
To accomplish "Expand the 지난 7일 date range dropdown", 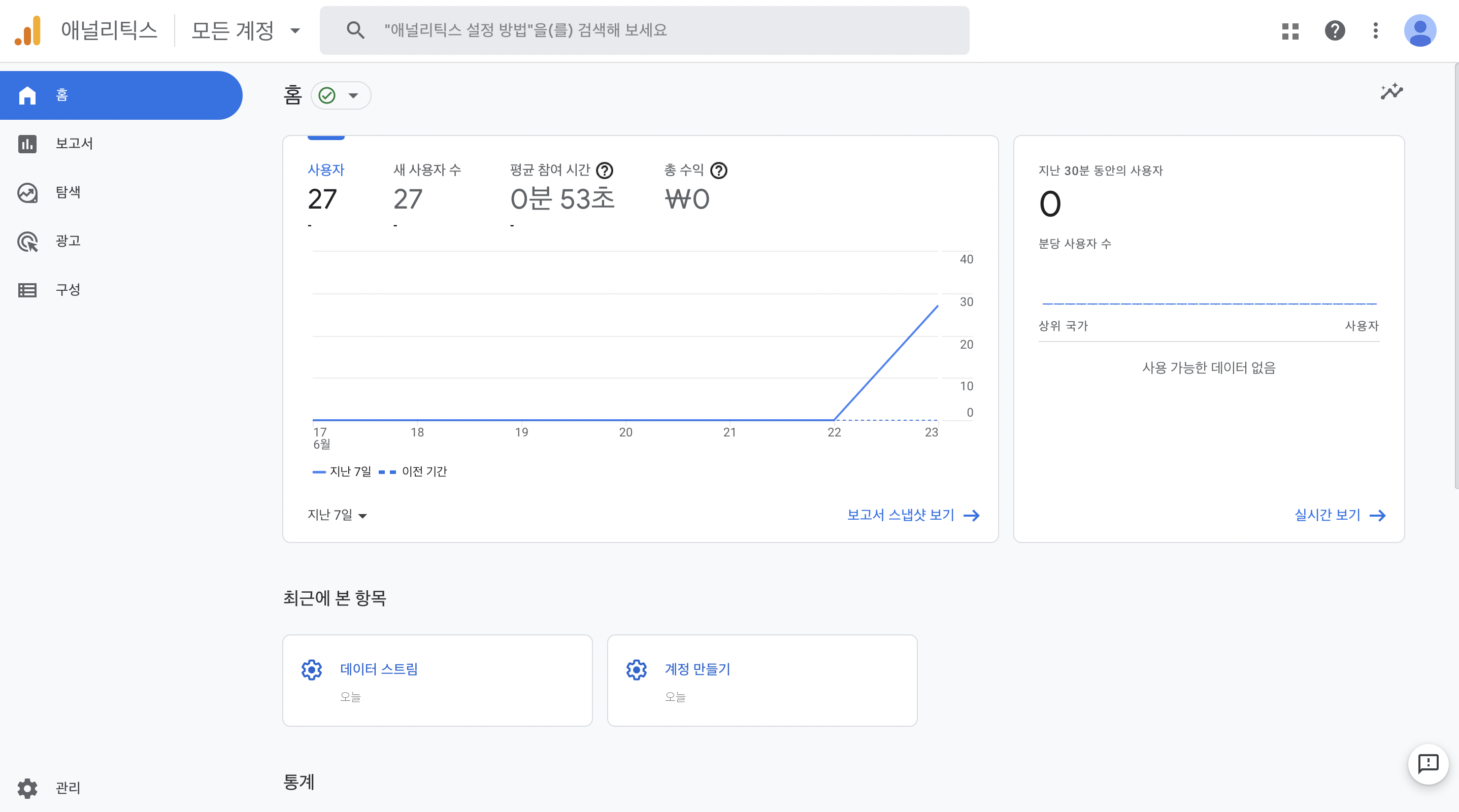I will 337,515.
